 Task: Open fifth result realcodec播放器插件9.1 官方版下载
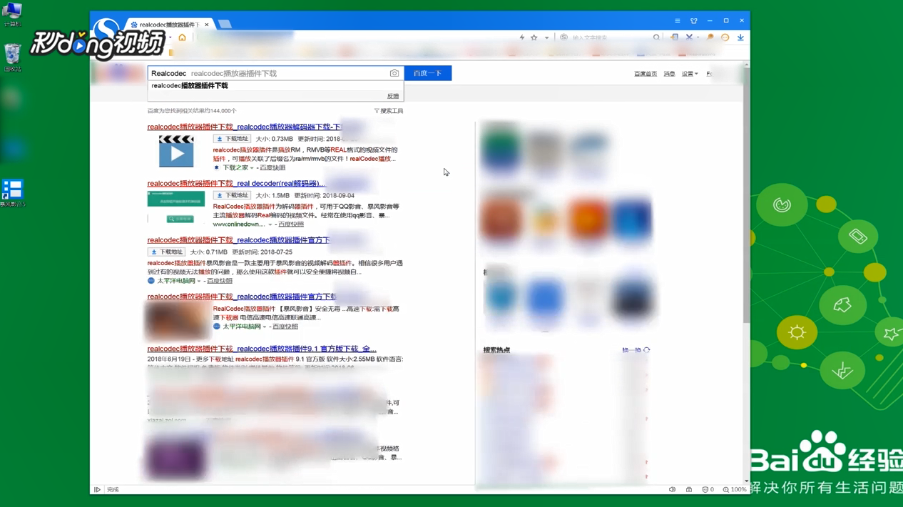pos(261,349)
